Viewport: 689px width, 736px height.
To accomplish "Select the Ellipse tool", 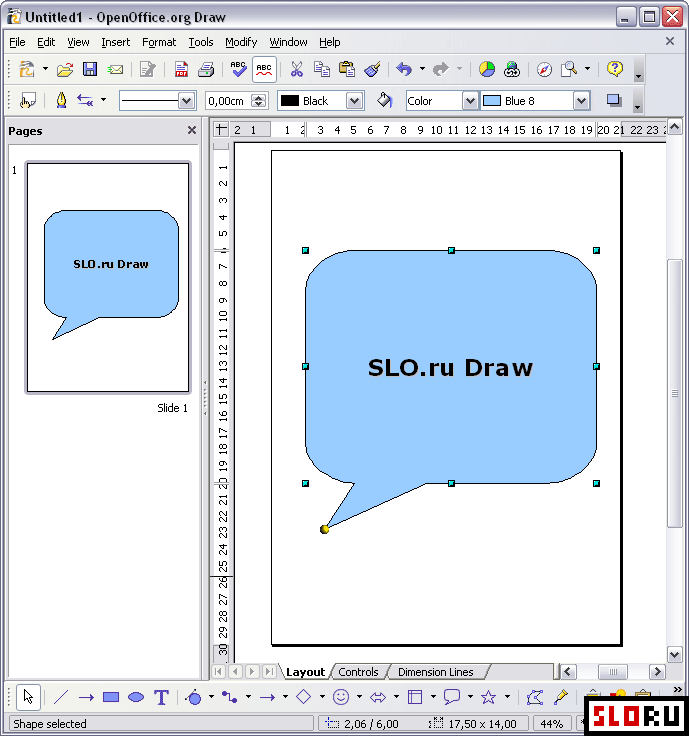I will point(136,698).
